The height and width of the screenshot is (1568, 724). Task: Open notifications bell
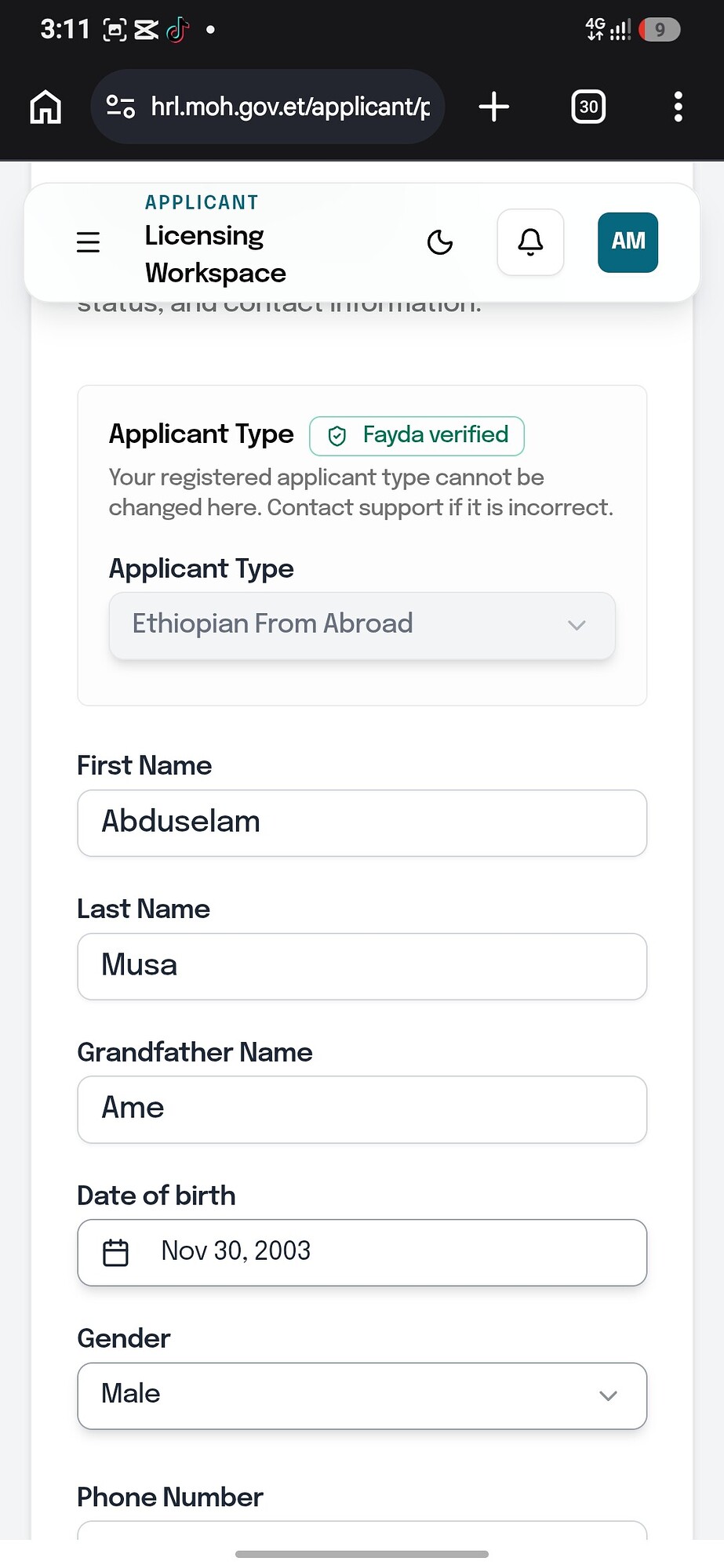[x=530, y=242]
